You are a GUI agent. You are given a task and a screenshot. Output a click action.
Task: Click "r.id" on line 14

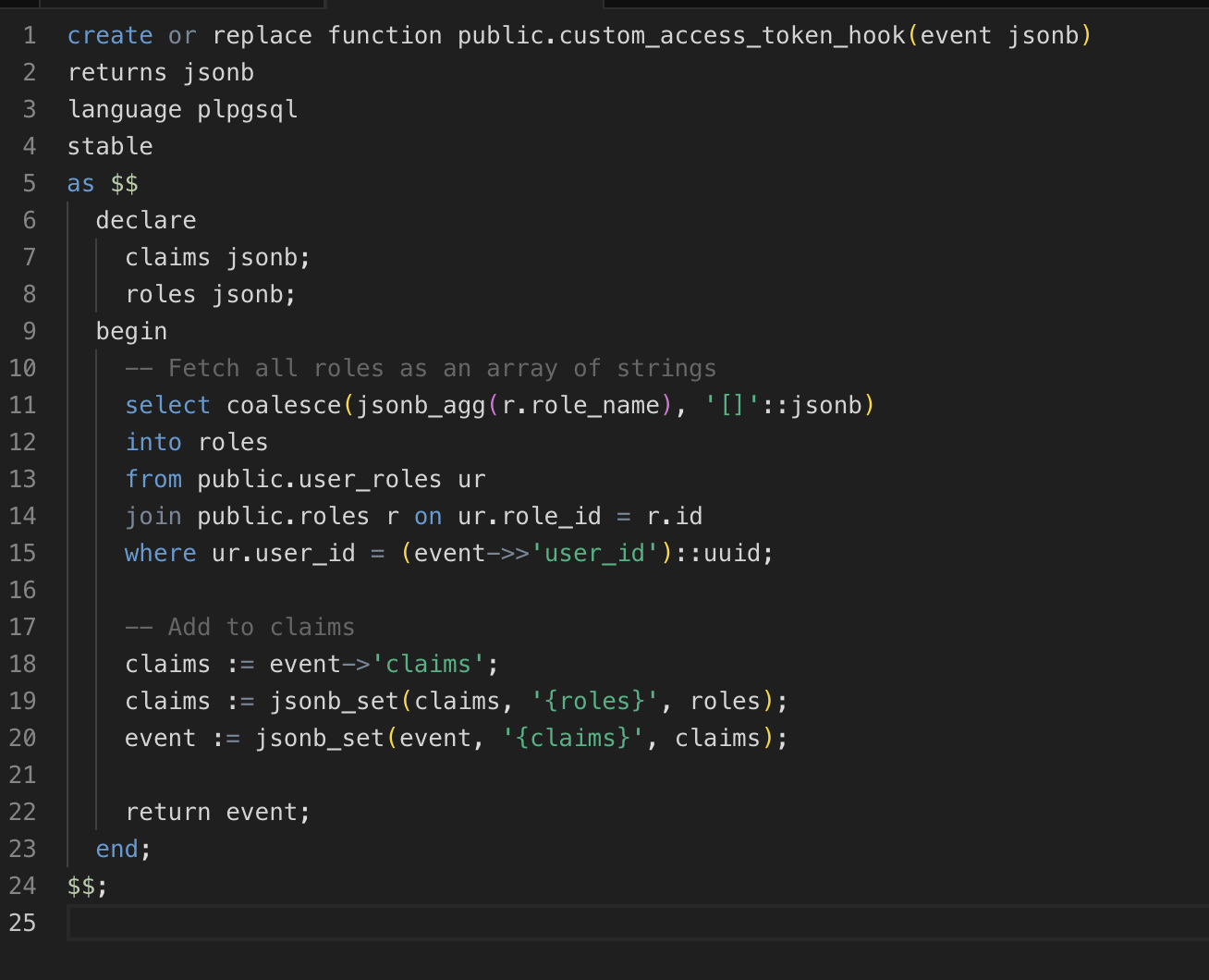coord(675,517)
